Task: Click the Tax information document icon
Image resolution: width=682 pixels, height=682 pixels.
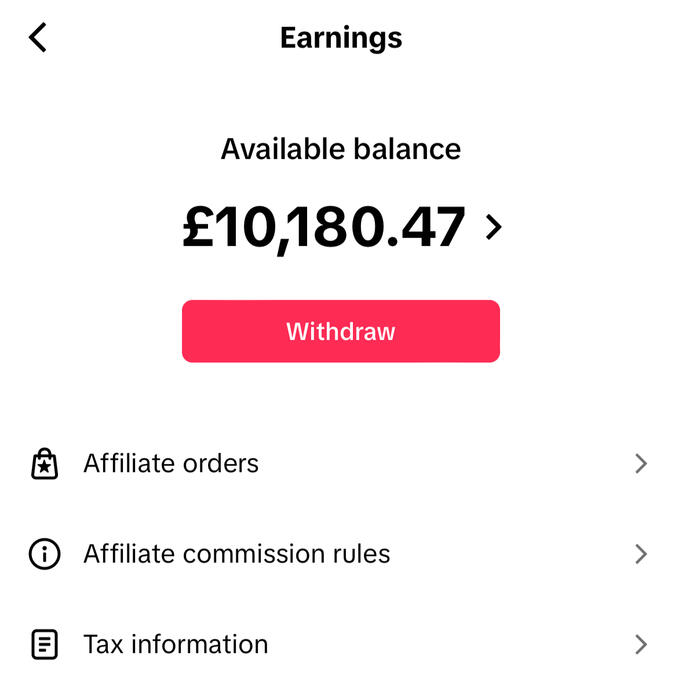Action: [45, 644]
